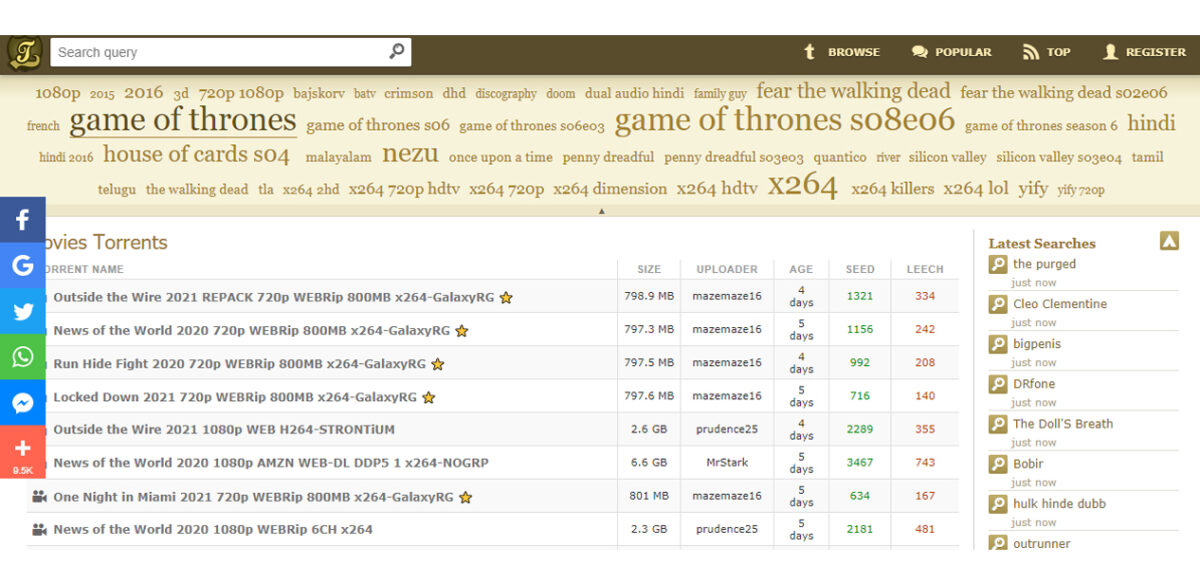Click video icon beside News of the World 6CH
Screen dimensions: 1200x584
(39, 529)
